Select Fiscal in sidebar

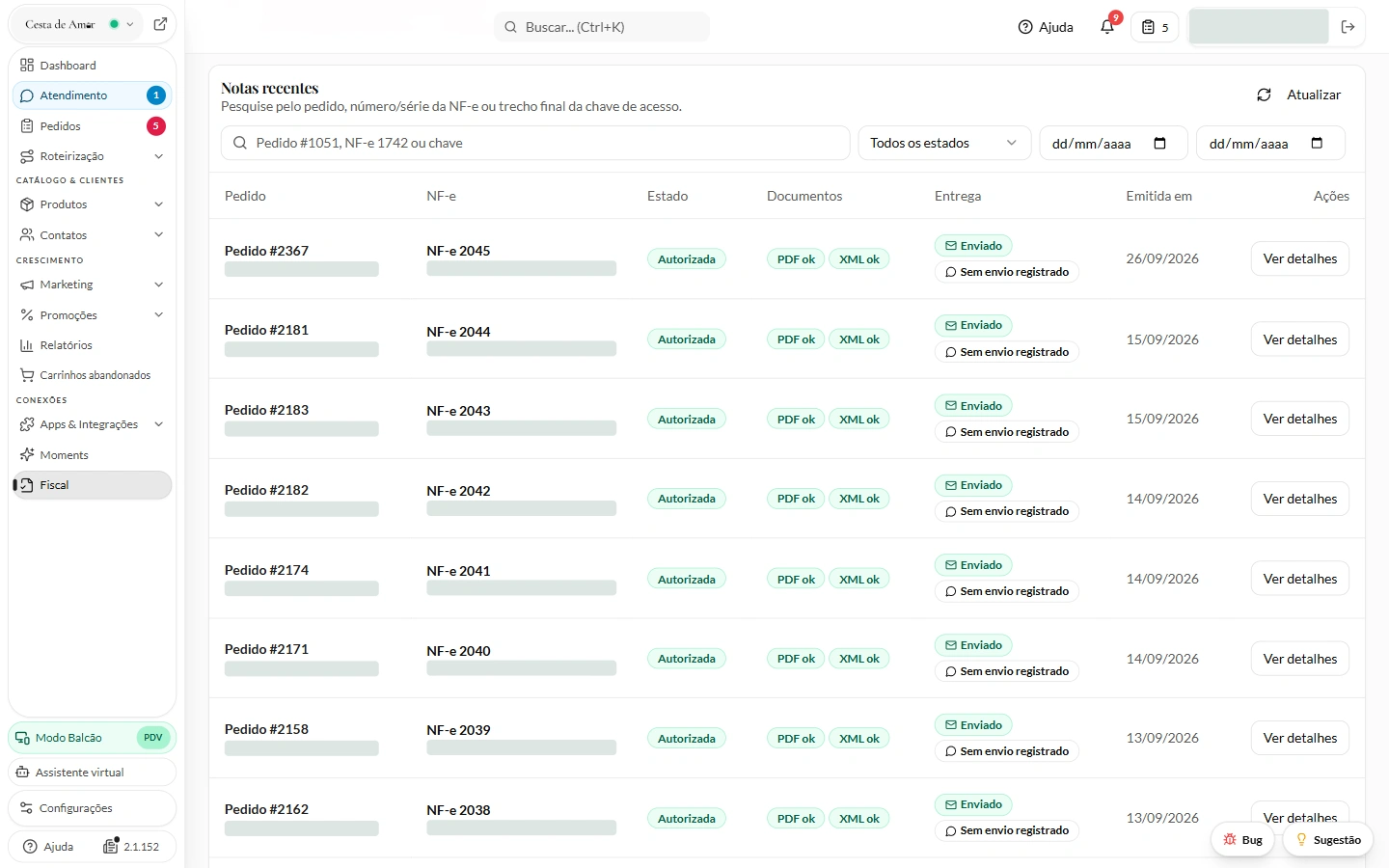point(92,485)
